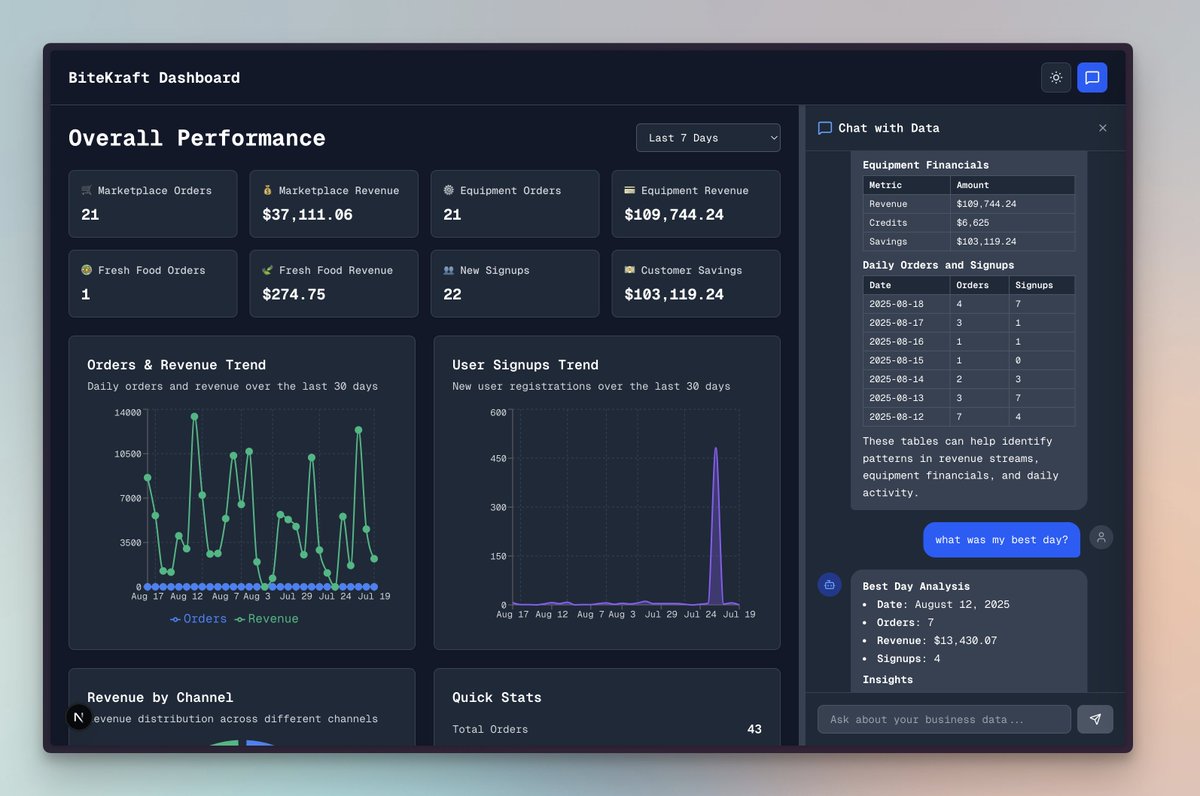Click the N logo circle at bottom-left
Screen dimensions: 1200x796
pos(78,717)
